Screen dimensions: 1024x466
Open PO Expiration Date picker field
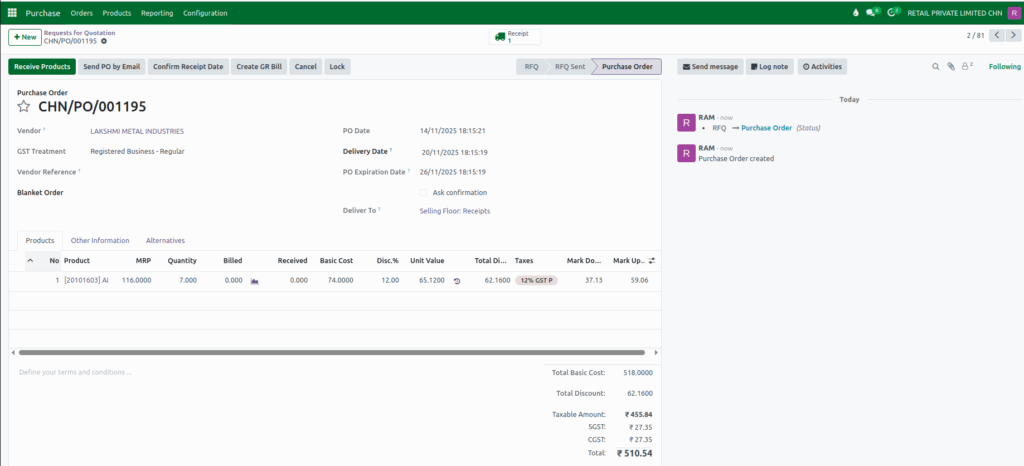455,172
